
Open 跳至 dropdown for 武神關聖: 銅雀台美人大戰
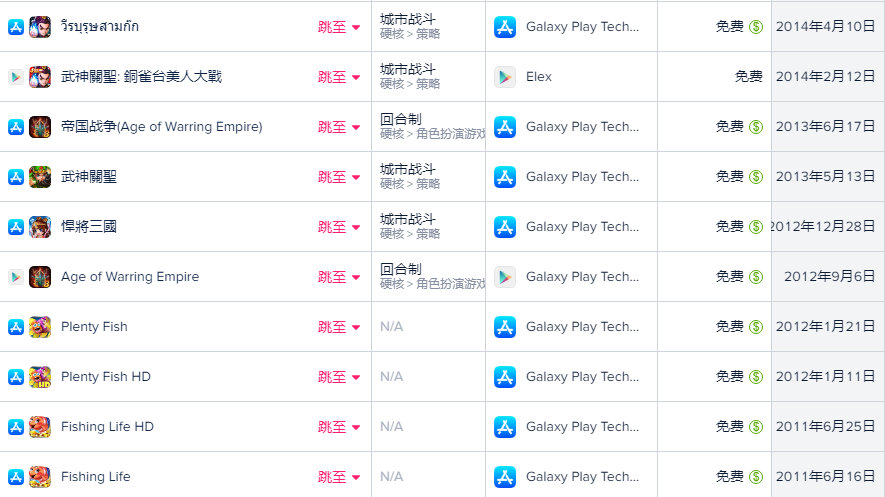click(x=339, y=77)
